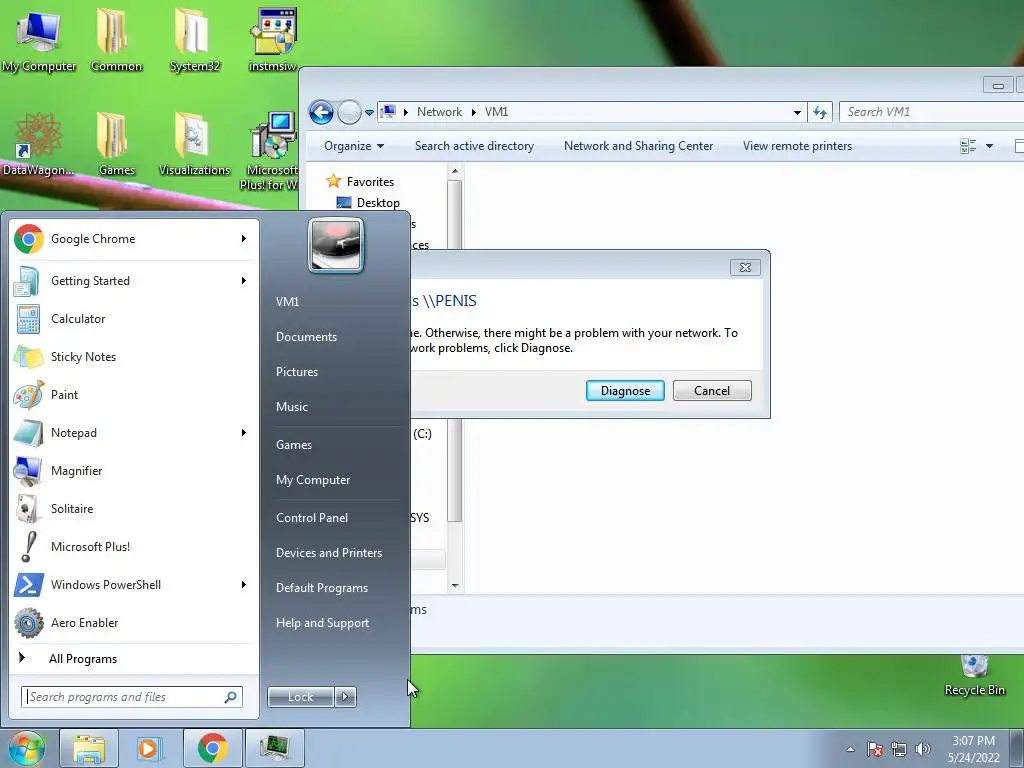Launch Calculator from Start menu
Viewport: 1024px width, 768px height.
click(133, 319)
